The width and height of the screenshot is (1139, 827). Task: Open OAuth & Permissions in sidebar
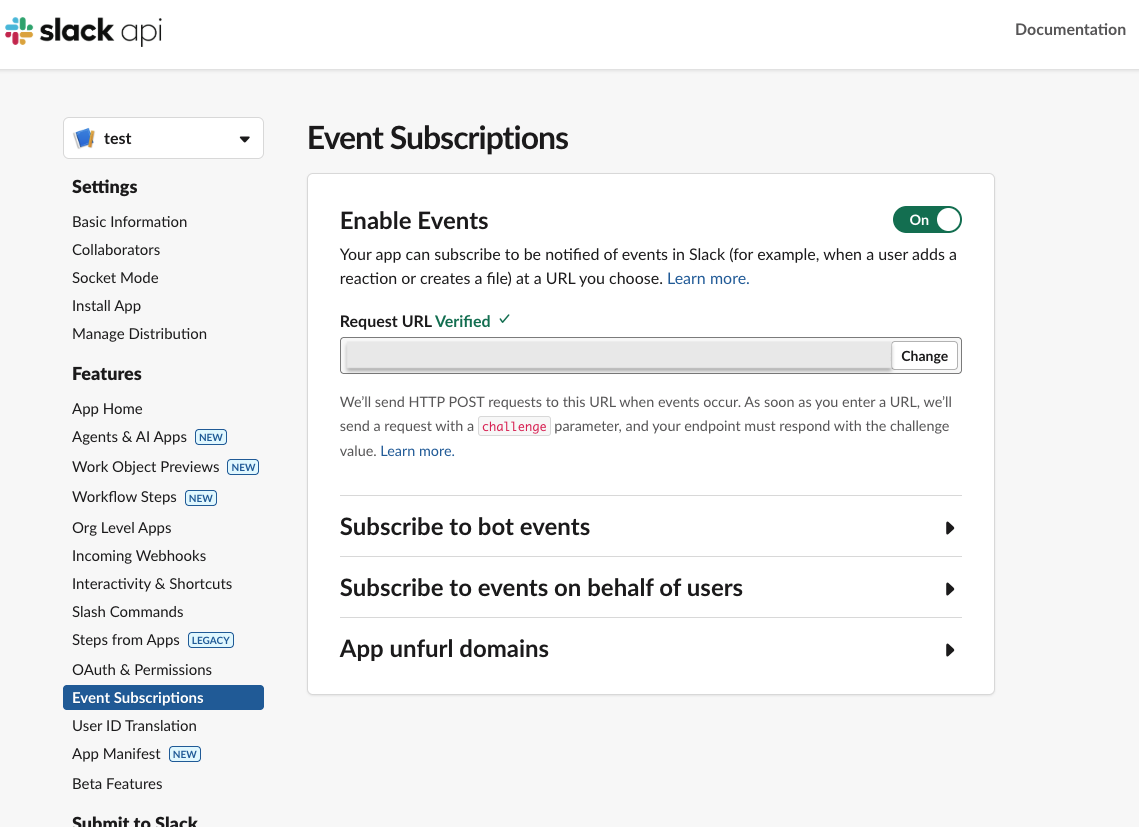coord(142,670)
